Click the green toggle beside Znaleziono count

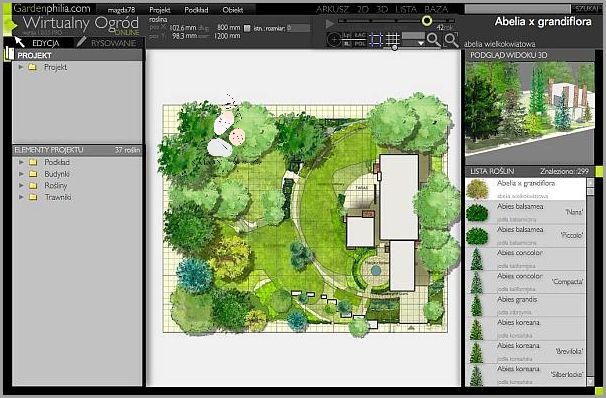click(x=599, y=171)
